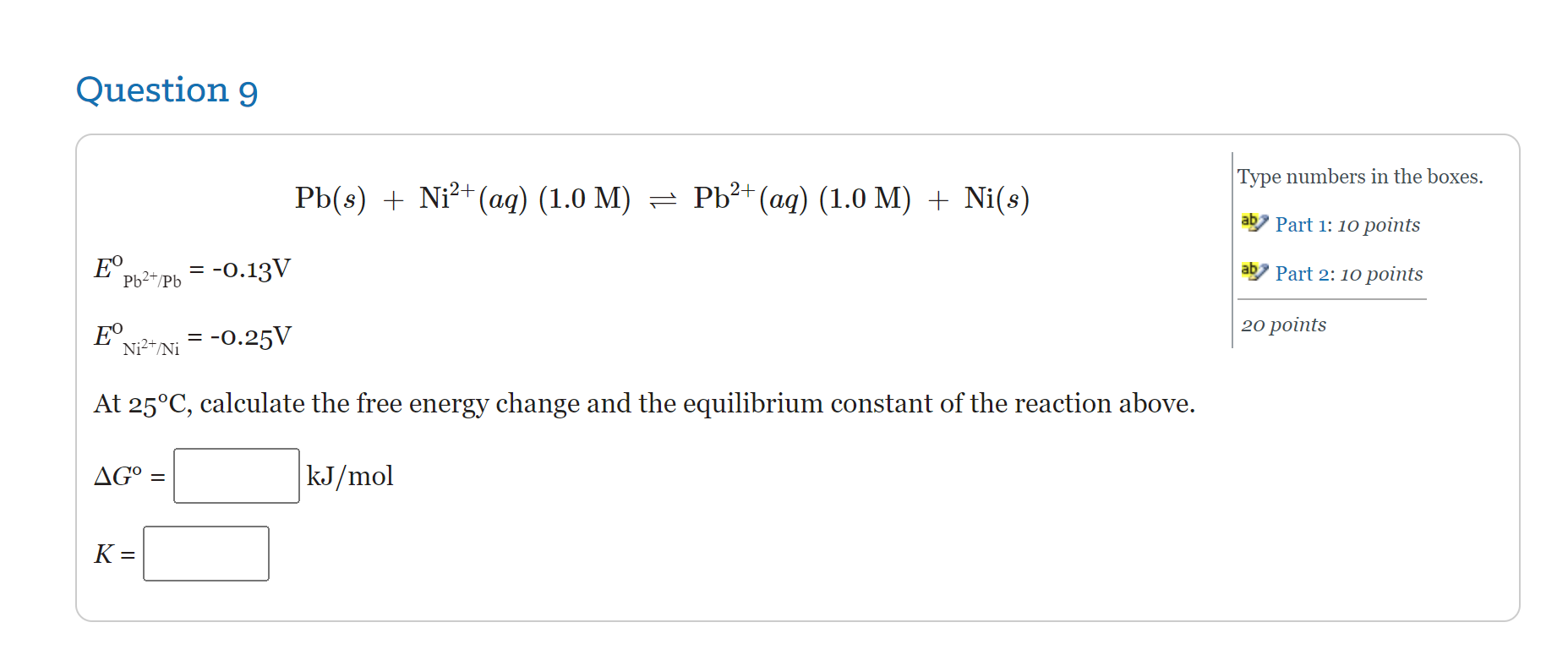
Task: Click inside the K answer box
Action: tap(205, 554)
